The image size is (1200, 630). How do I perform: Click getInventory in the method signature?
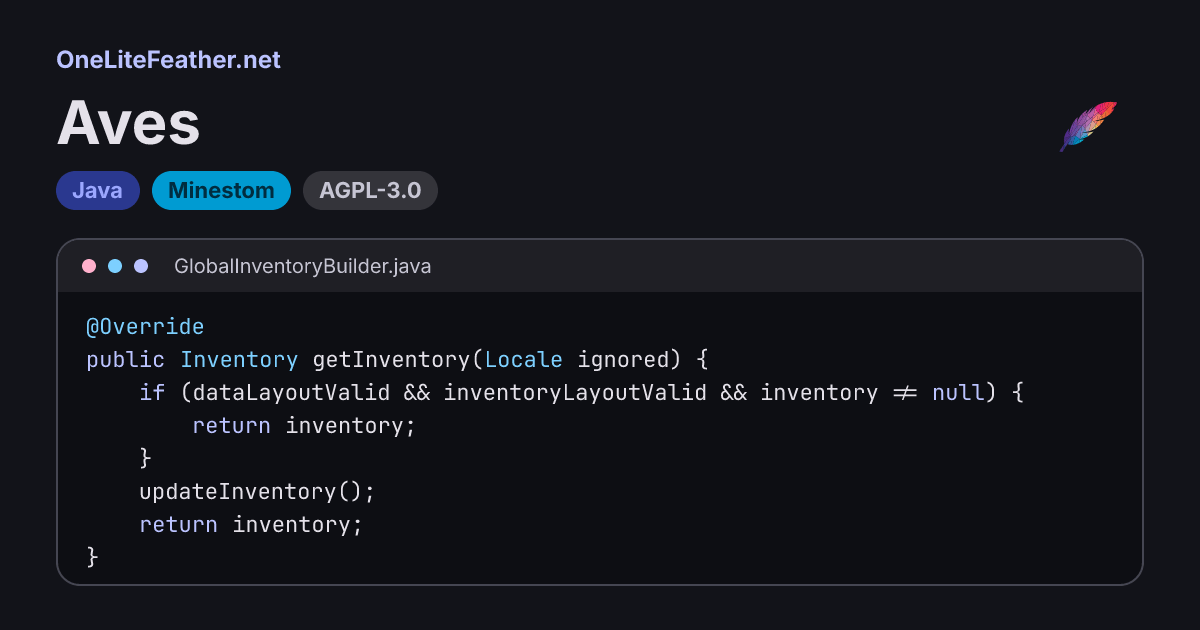click(392, 360)
